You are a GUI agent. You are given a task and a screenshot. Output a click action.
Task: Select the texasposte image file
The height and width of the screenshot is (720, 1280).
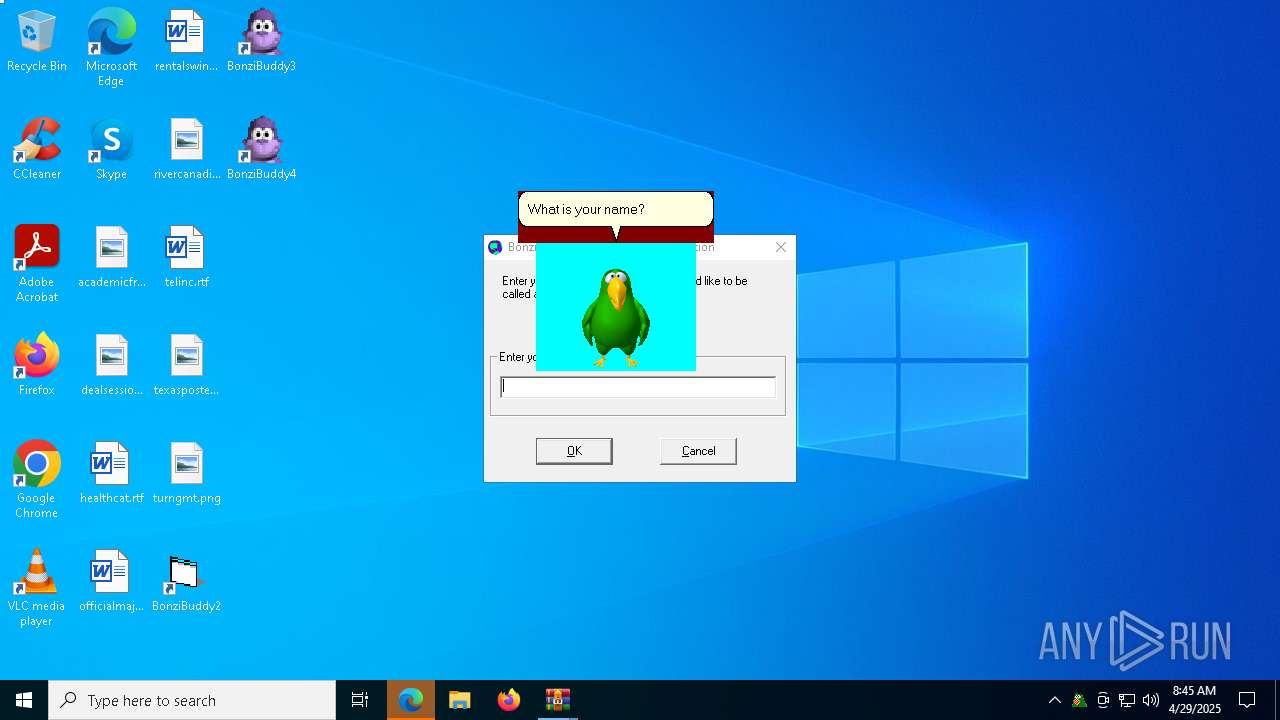point(186,366)
